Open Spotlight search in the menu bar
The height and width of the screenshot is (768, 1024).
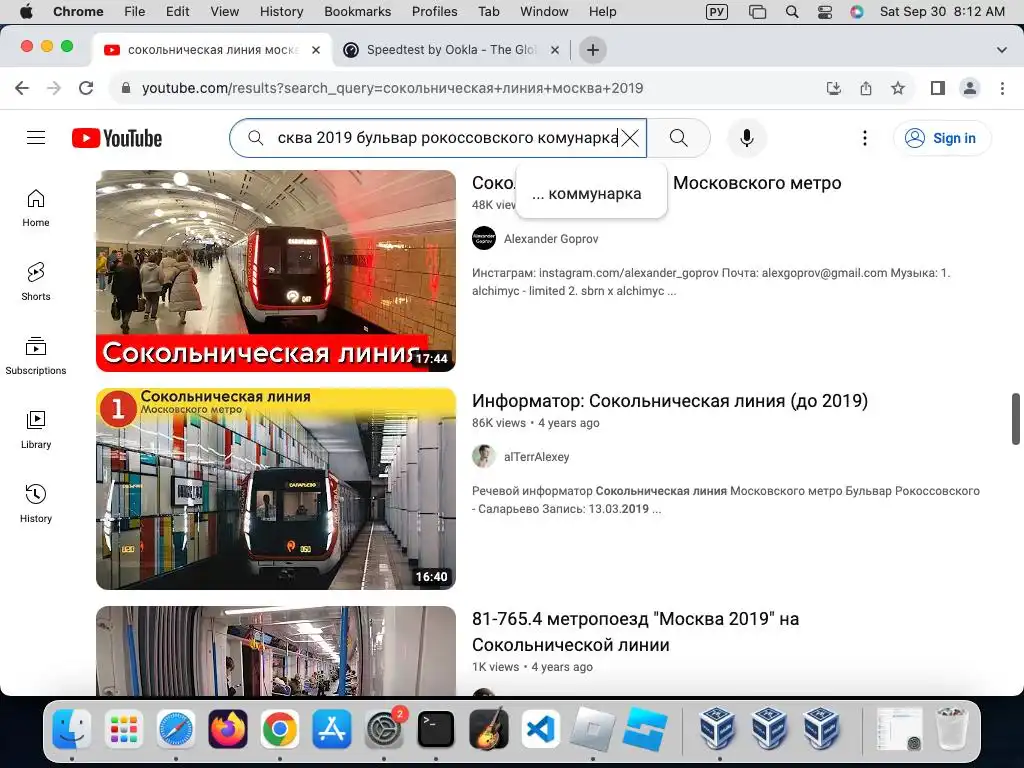(792, 11)
